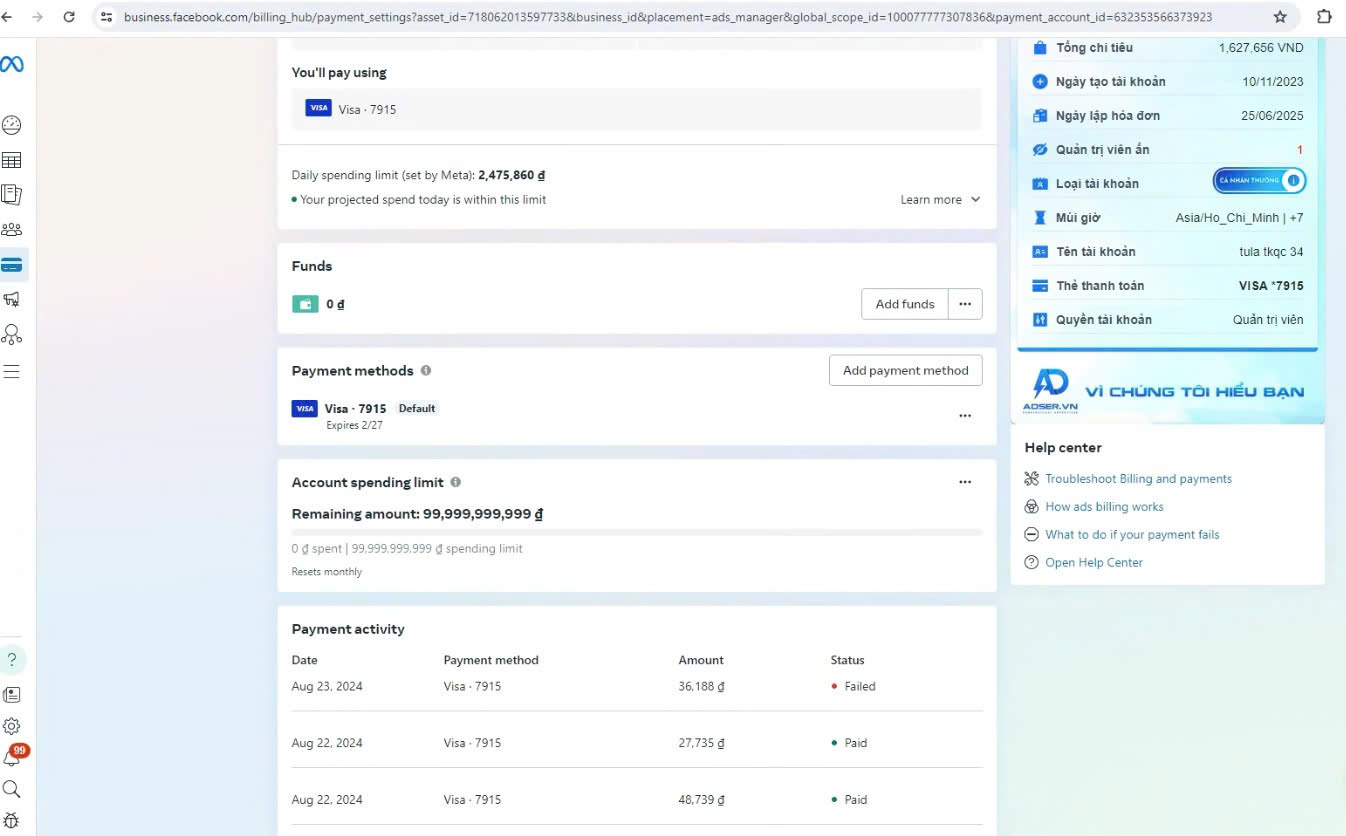Open the Advertising settings megaphone icon
The width and height of the screenshot is (1346, 836).
[x=12, y=299]
